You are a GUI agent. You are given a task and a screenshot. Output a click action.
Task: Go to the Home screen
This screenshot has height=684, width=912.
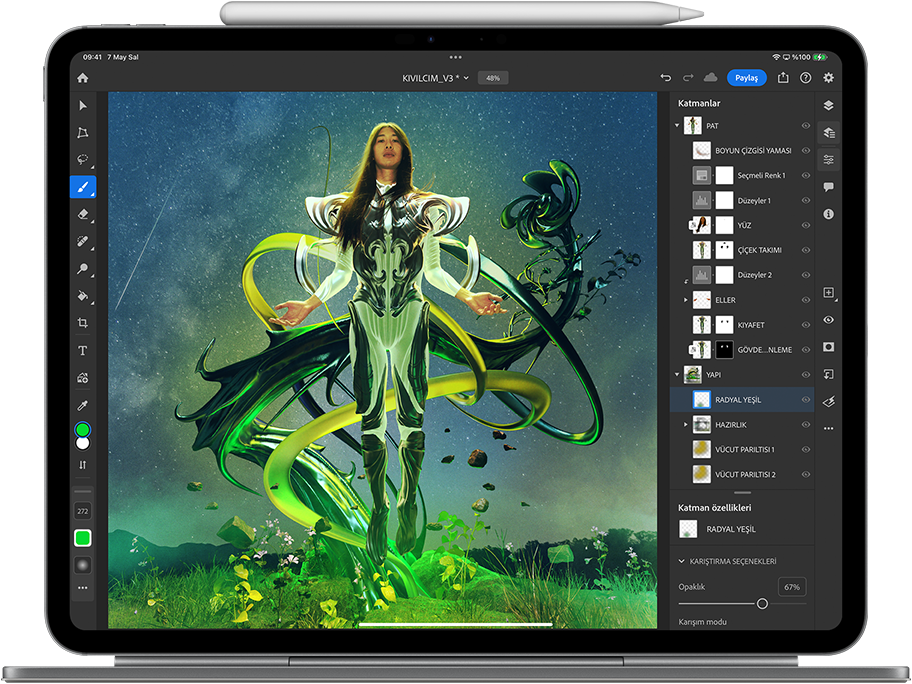click(83, 78)
